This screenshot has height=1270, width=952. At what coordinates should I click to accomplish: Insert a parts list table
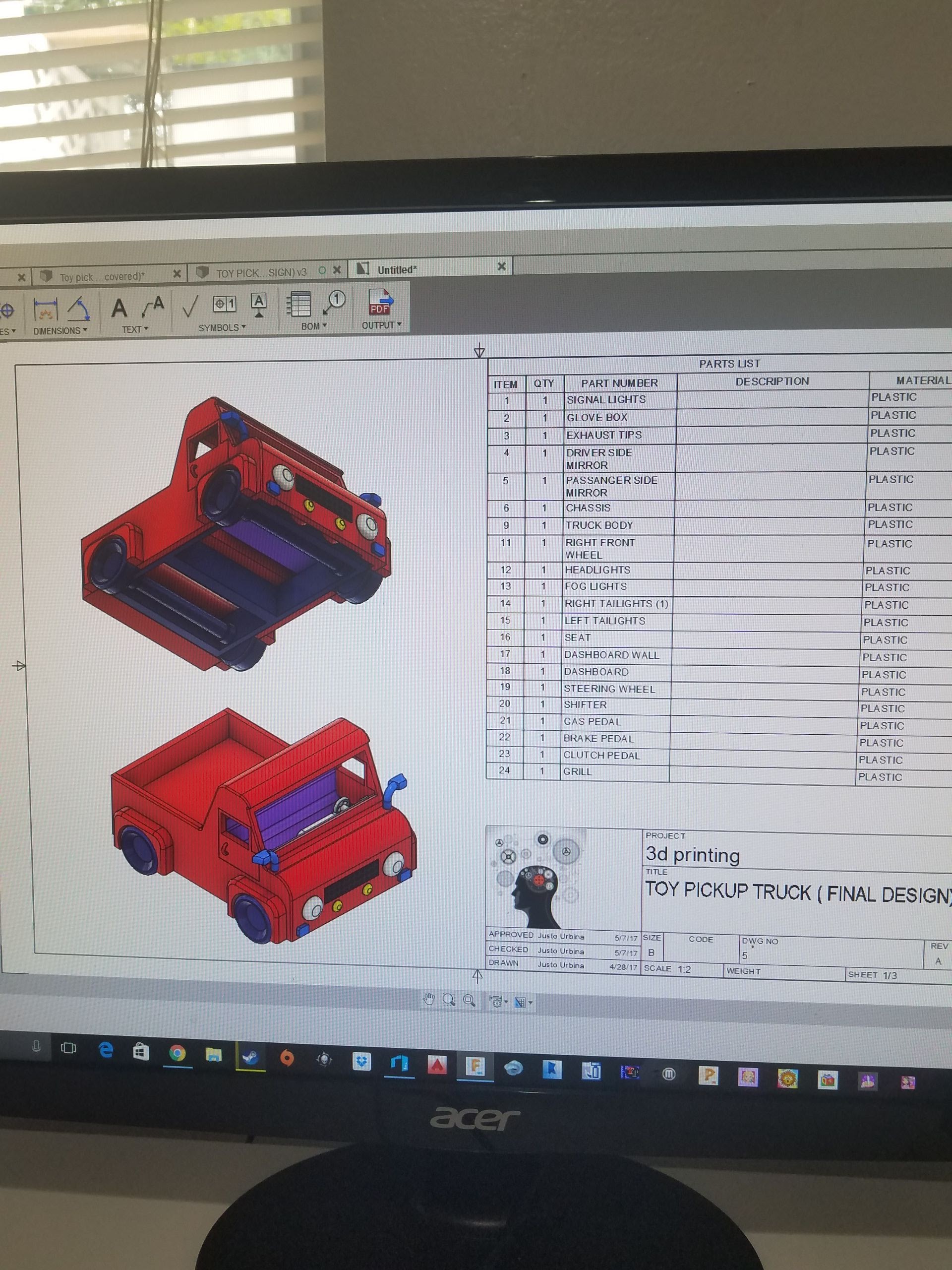(298, 303)
